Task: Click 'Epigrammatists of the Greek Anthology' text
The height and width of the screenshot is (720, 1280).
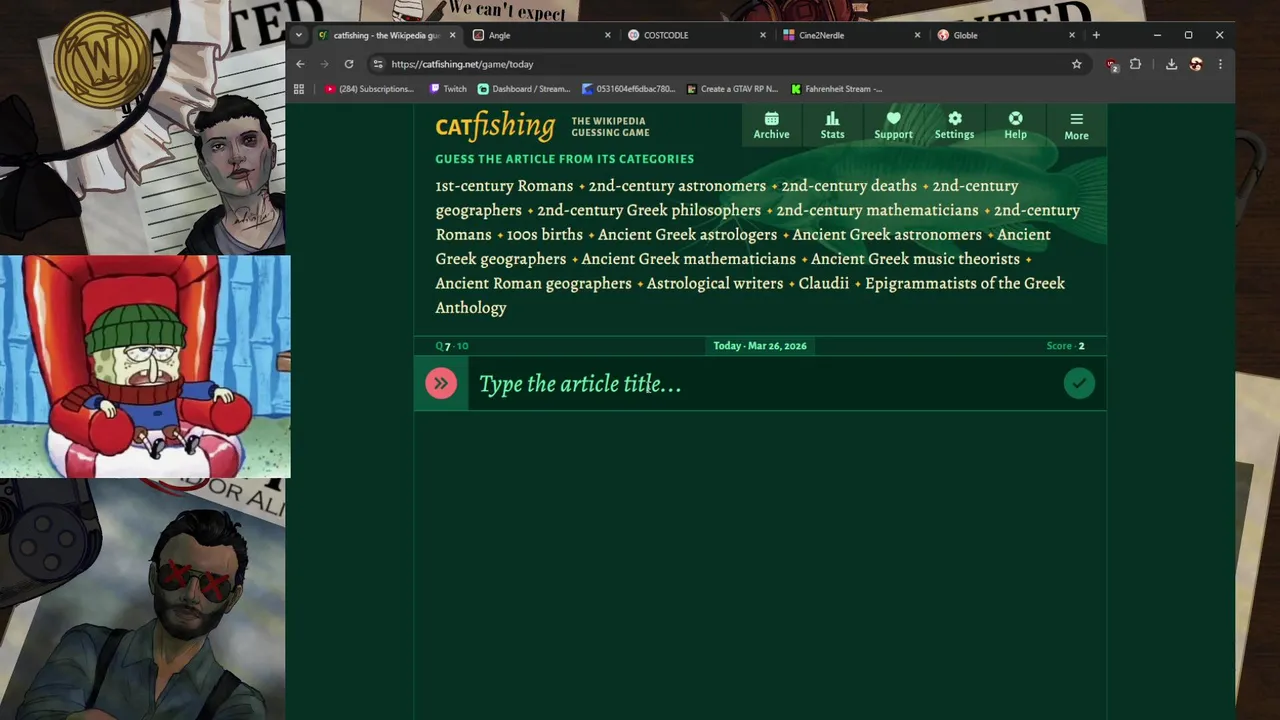Action: pos(750,295)
